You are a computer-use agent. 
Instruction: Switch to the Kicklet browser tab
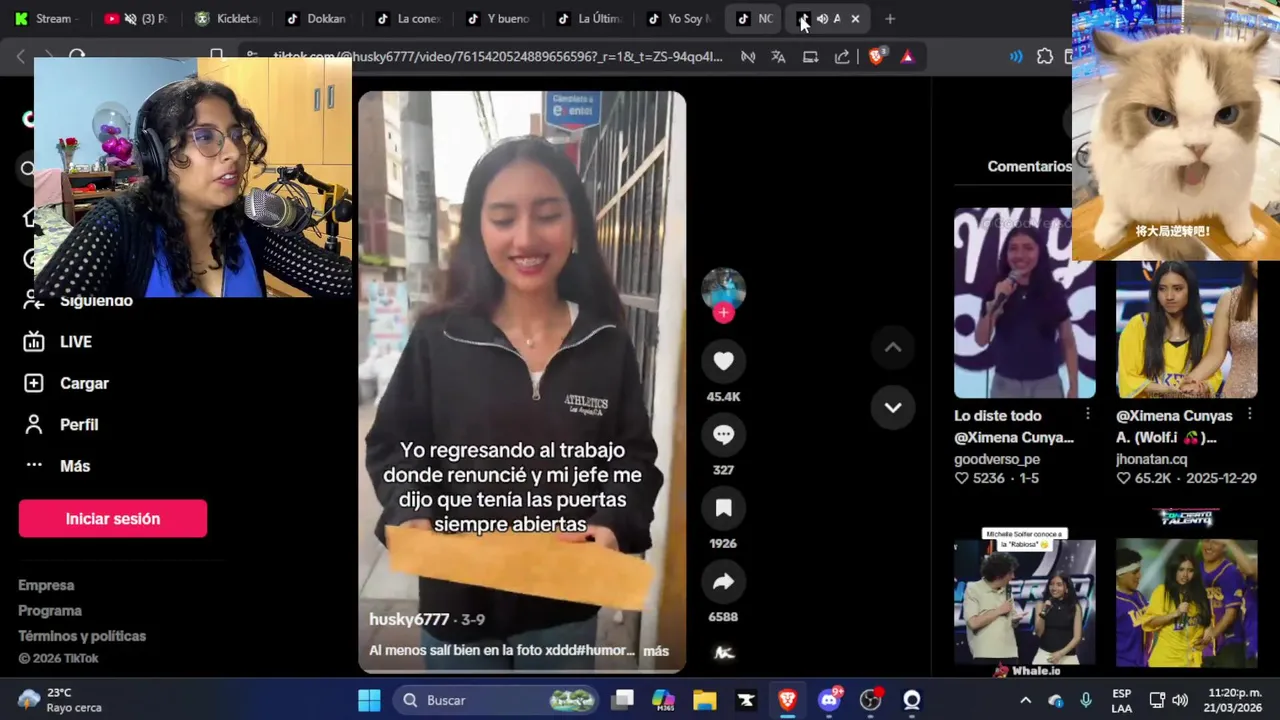point(227,18)
